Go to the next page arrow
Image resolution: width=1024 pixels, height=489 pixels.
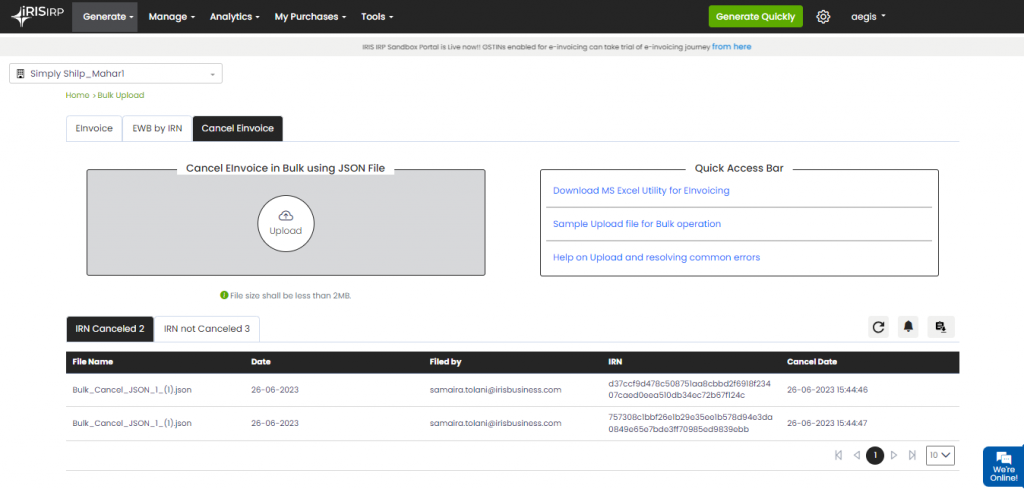coord(894,455)
